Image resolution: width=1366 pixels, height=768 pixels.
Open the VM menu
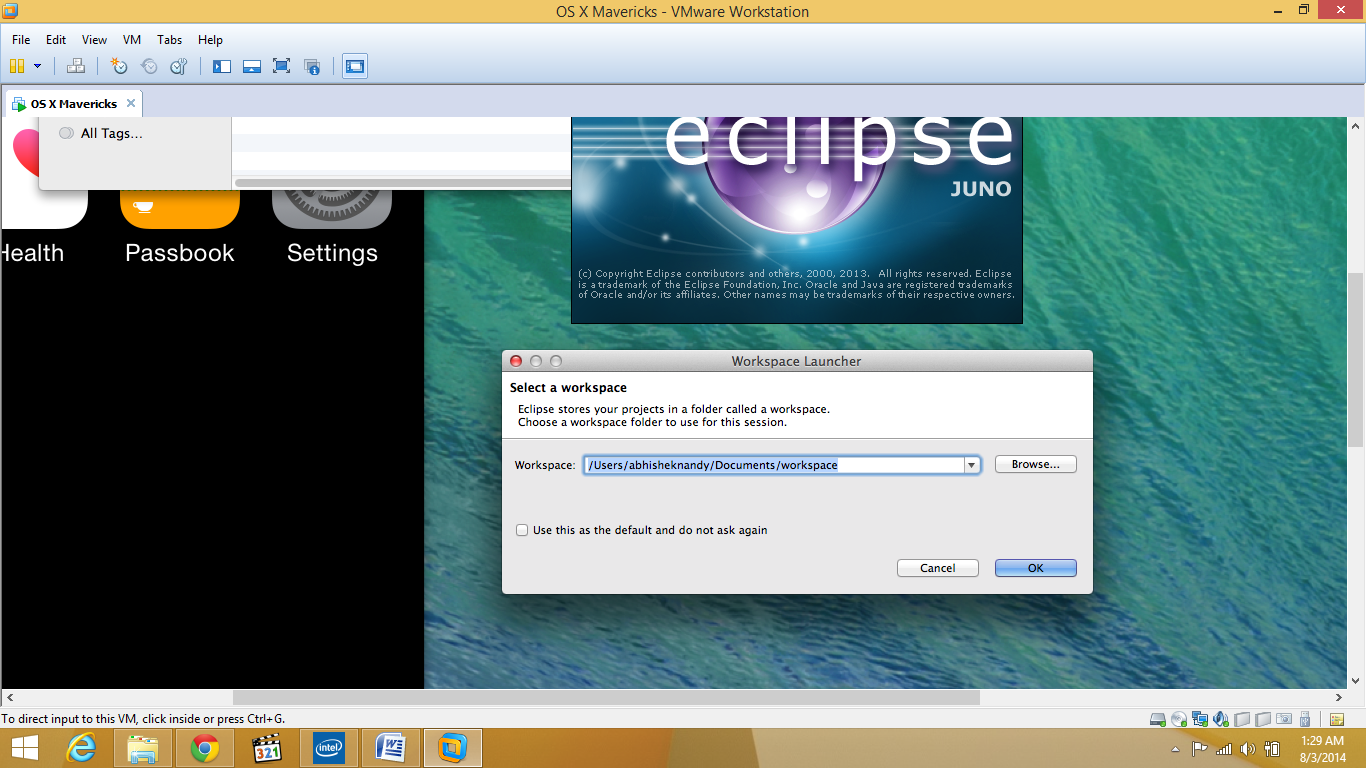click(x=132, y=40)
